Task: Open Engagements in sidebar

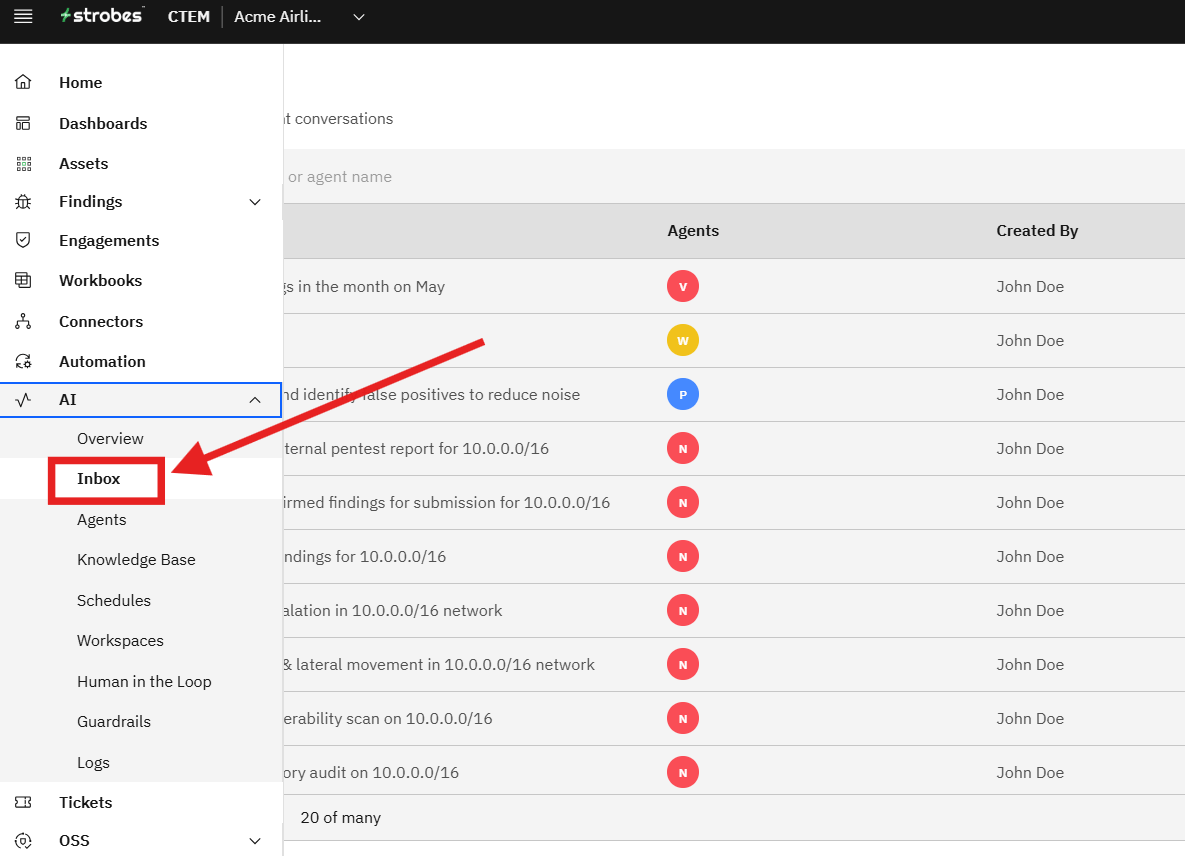Action: point(110,240)
